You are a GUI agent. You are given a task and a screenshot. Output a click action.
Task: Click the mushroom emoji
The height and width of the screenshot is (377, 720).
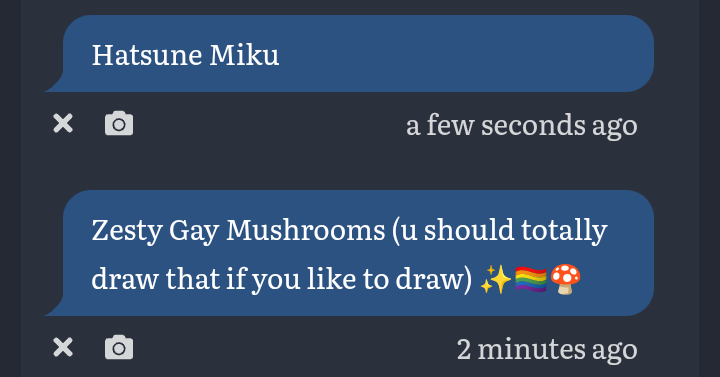click(565, 279)
